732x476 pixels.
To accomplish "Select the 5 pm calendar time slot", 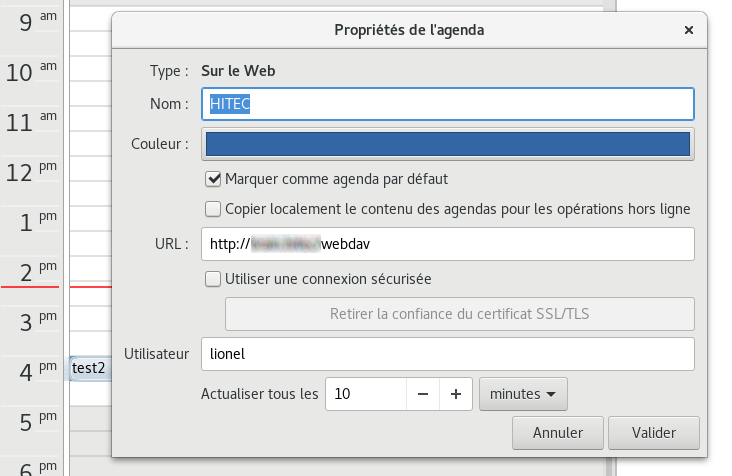I will point(89,420).
